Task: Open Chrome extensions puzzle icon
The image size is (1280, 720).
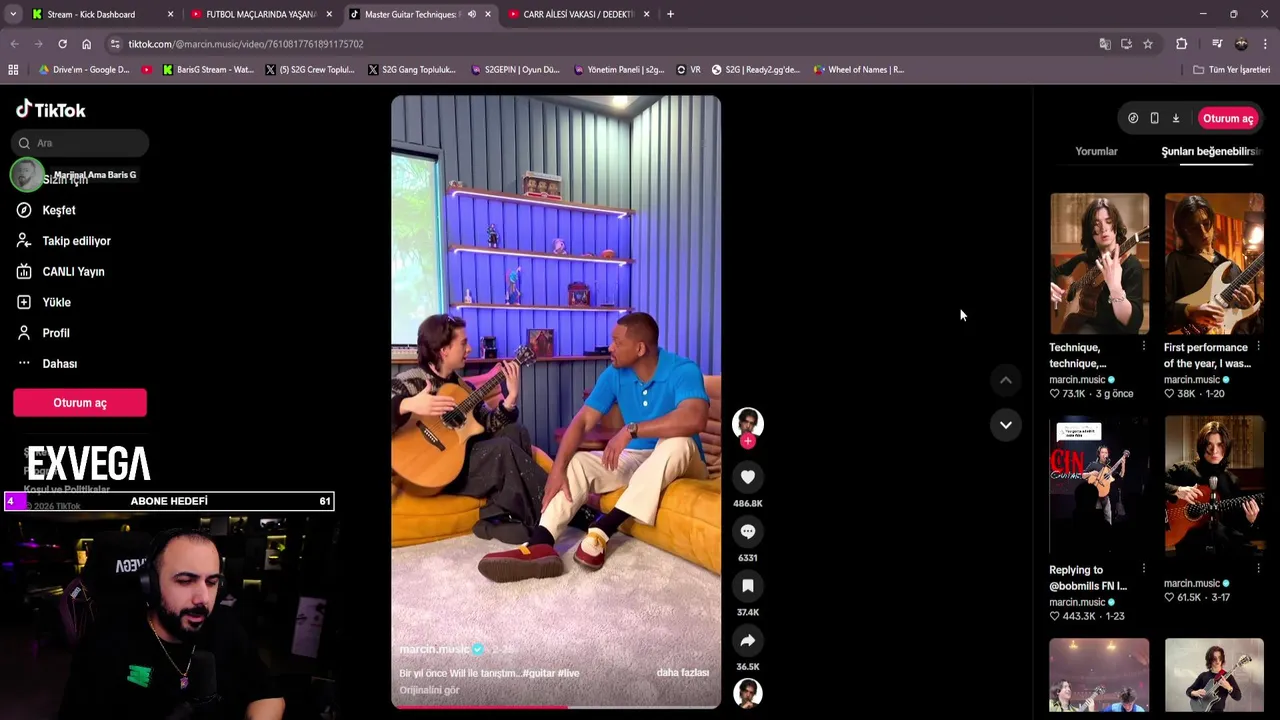Action: (1181, 44)
